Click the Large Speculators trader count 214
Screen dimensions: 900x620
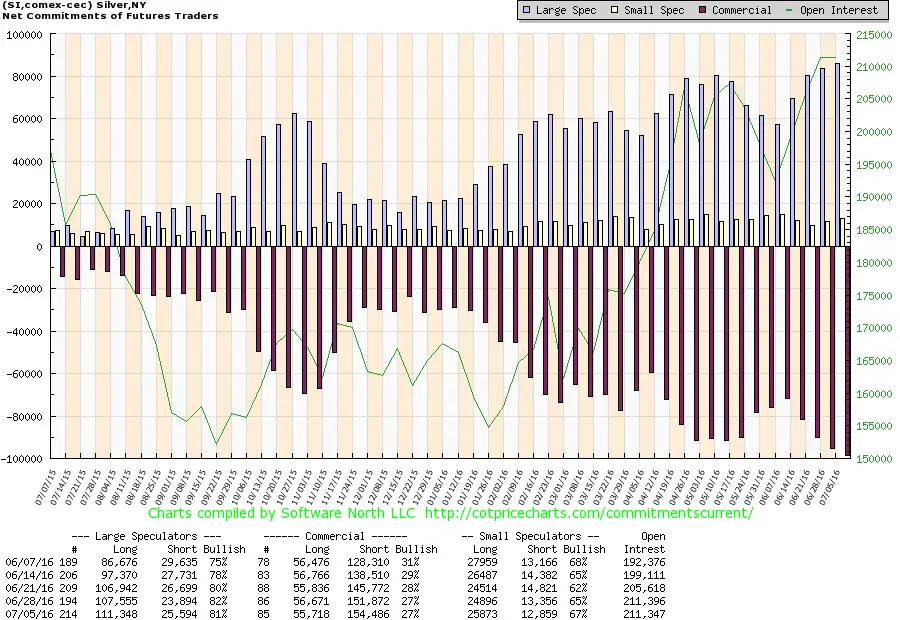[68, 614]
